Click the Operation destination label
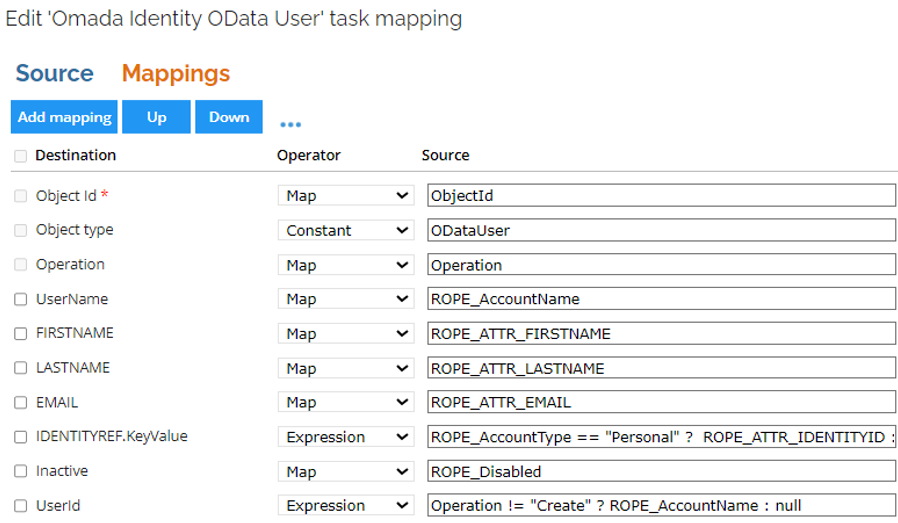This screenshot has height=523, width=898. pyautogui.click(x=70, y=265)
